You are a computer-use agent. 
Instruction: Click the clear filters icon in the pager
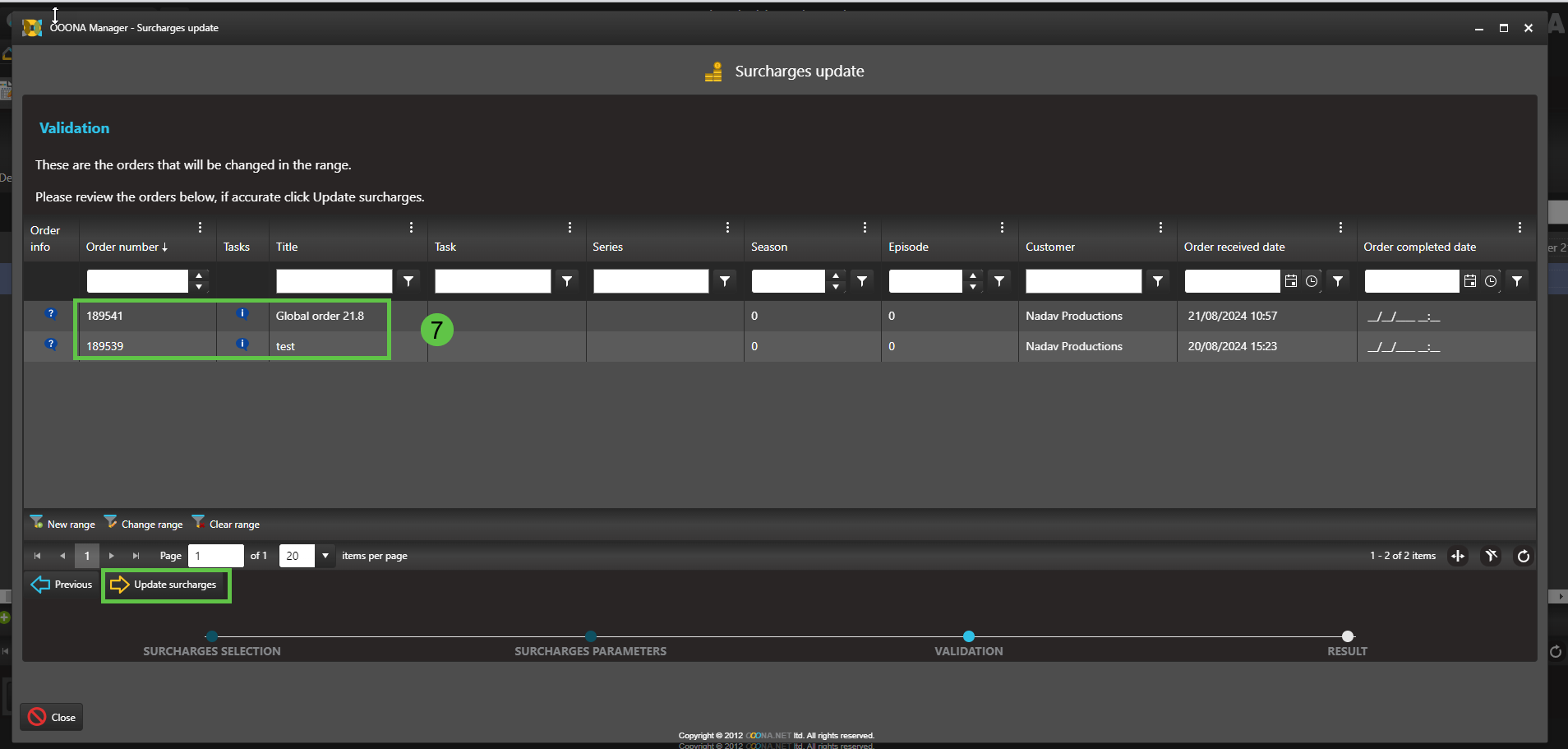1491,557
